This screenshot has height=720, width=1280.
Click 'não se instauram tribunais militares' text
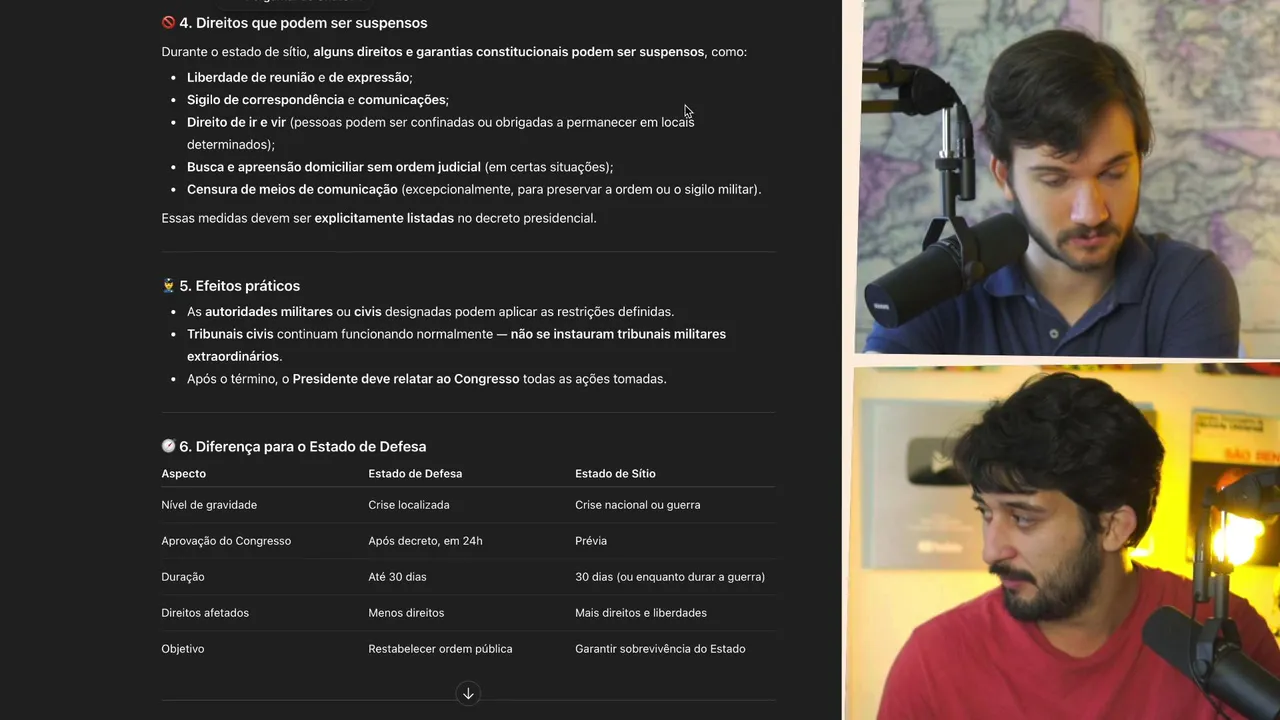pyautogui.click(x=618, y=334)
